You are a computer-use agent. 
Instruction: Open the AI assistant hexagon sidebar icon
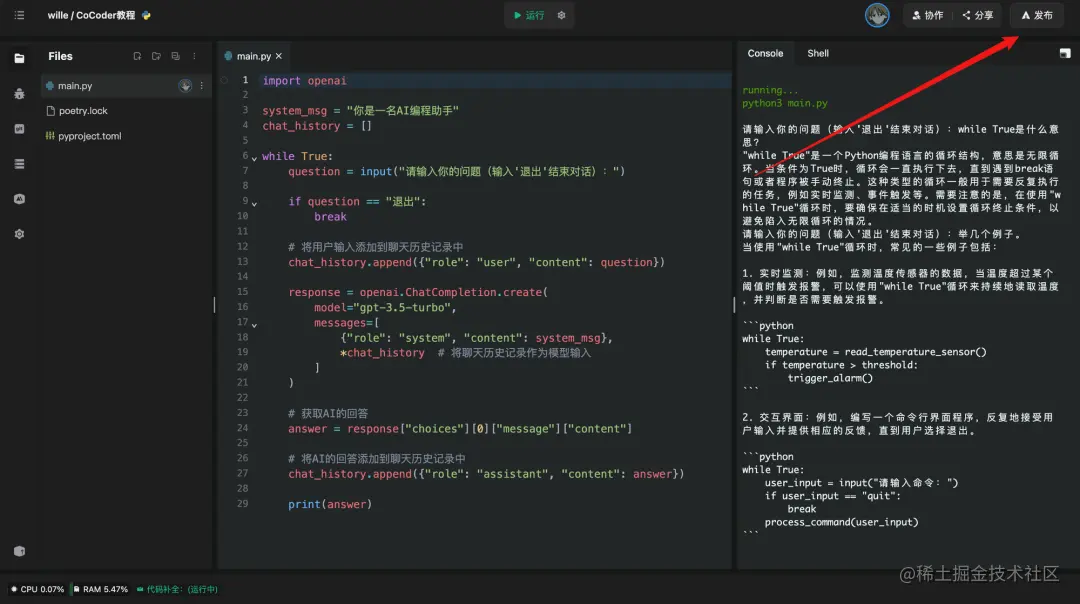pos(19,199)
